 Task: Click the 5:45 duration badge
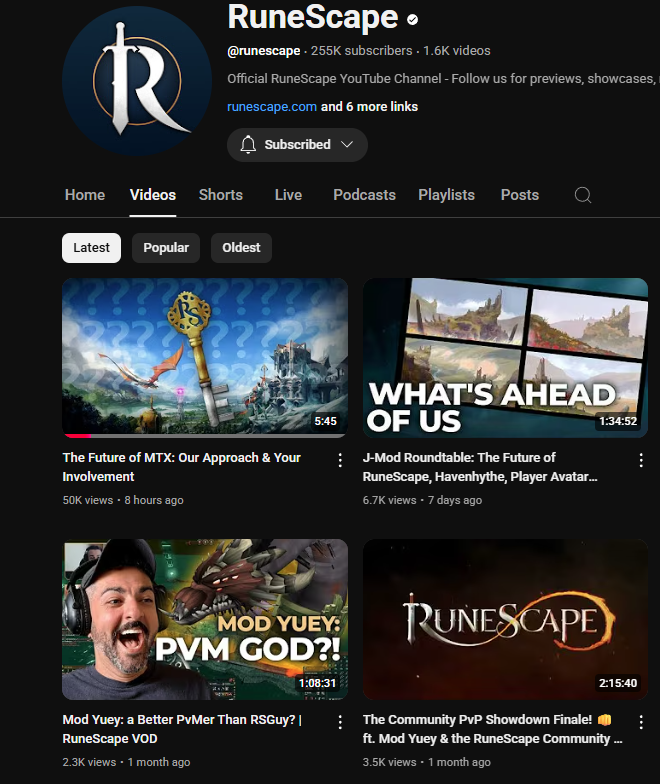[x=326, y=421]
